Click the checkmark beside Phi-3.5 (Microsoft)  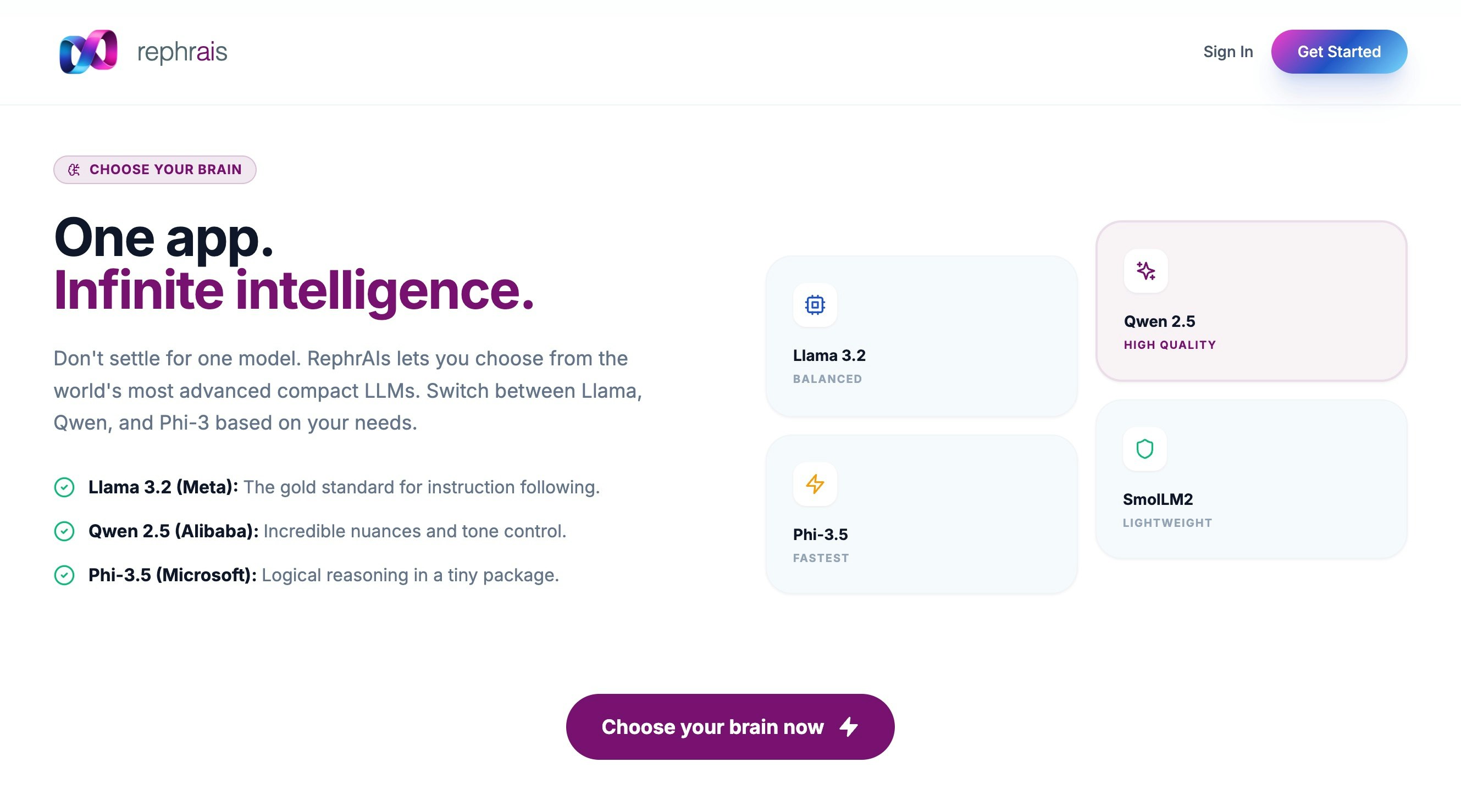tap(65, 576)
